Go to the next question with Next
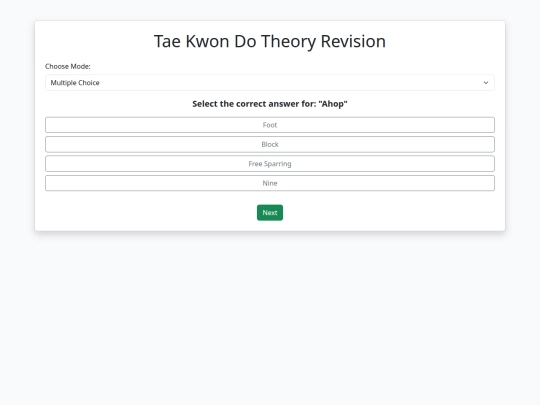This screenshot has height=405, width=540. (x=270, y=212)
